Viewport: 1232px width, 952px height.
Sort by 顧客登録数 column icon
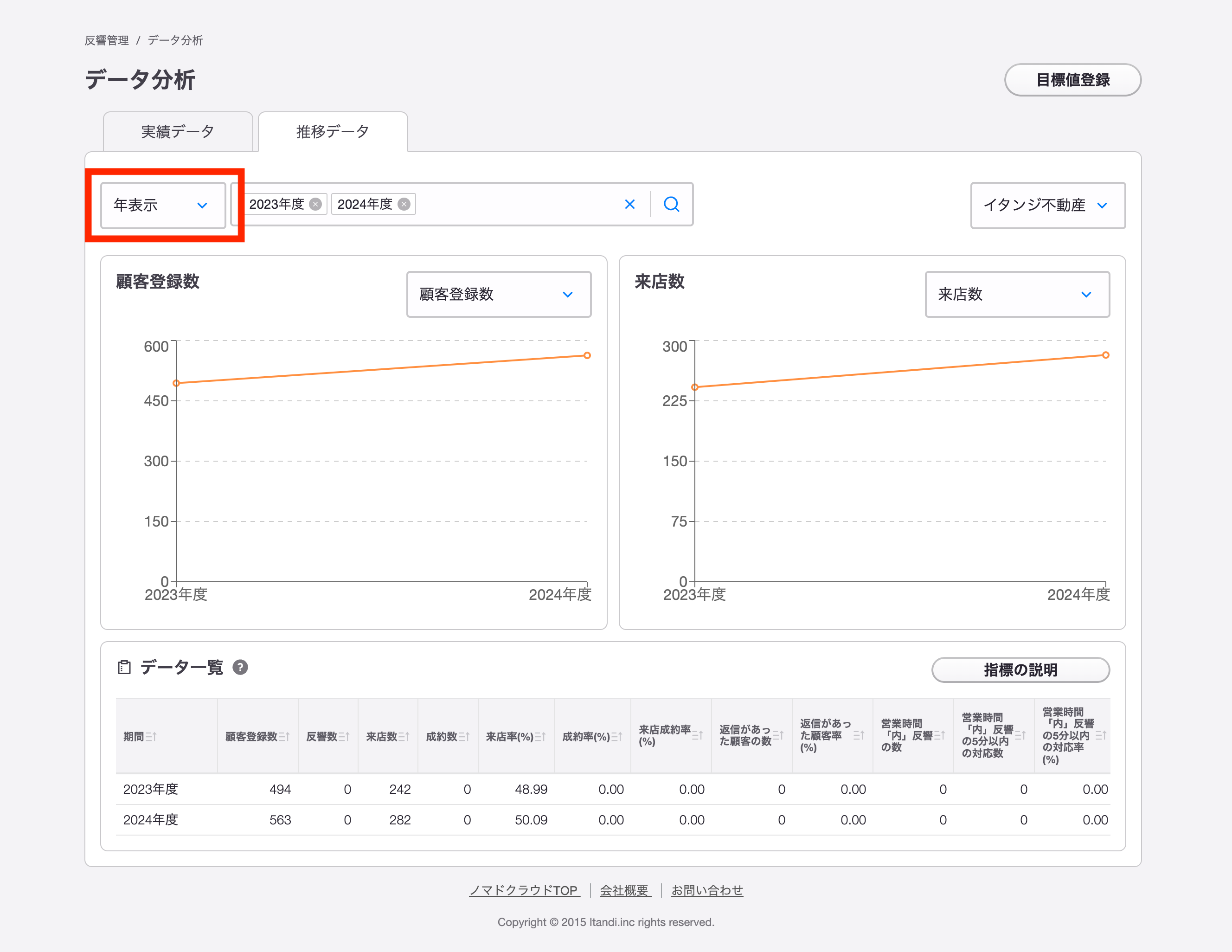tap(284, 736)
